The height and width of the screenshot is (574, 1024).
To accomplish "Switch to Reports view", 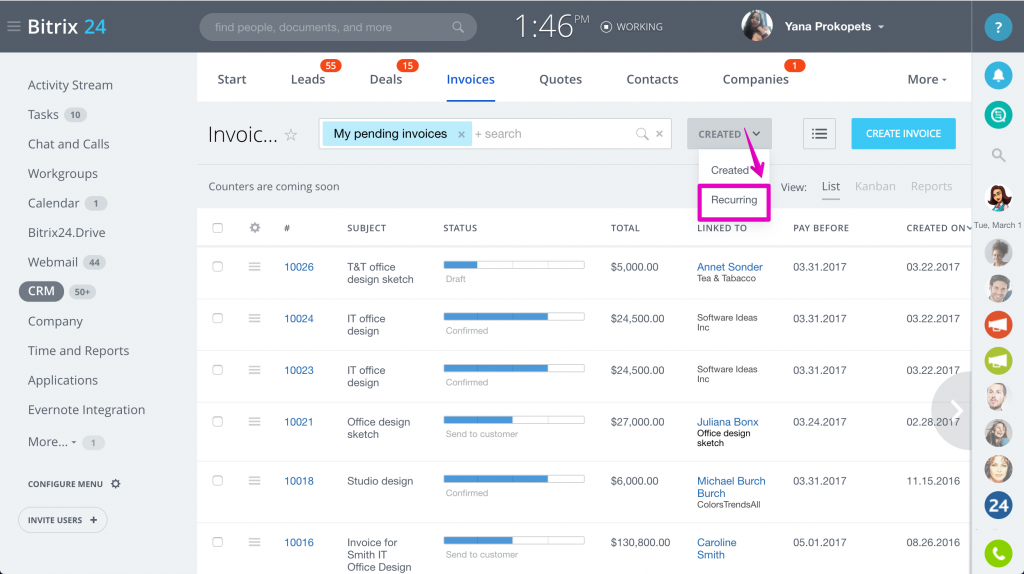I will [x=931, y=186].
